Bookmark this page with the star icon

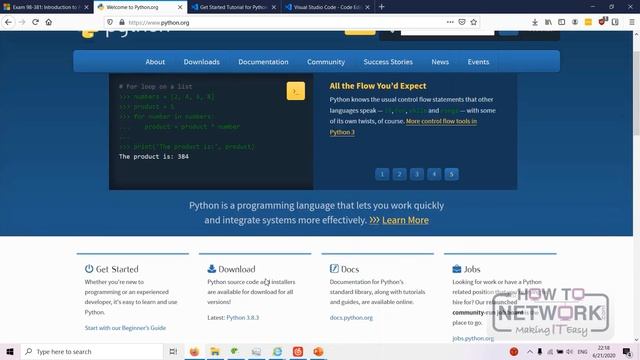coord(473,22)
